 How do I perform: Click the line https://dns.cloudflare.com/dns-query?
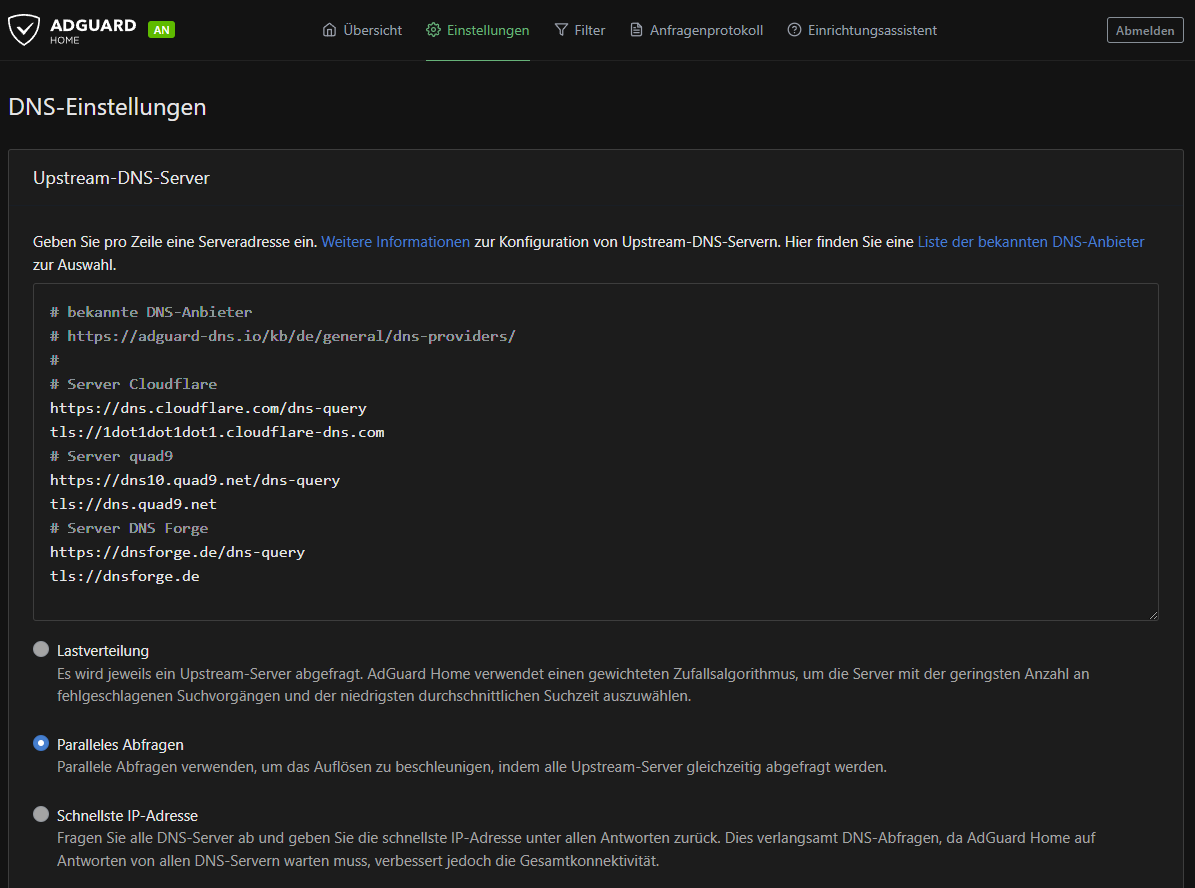tap(208, 408)
